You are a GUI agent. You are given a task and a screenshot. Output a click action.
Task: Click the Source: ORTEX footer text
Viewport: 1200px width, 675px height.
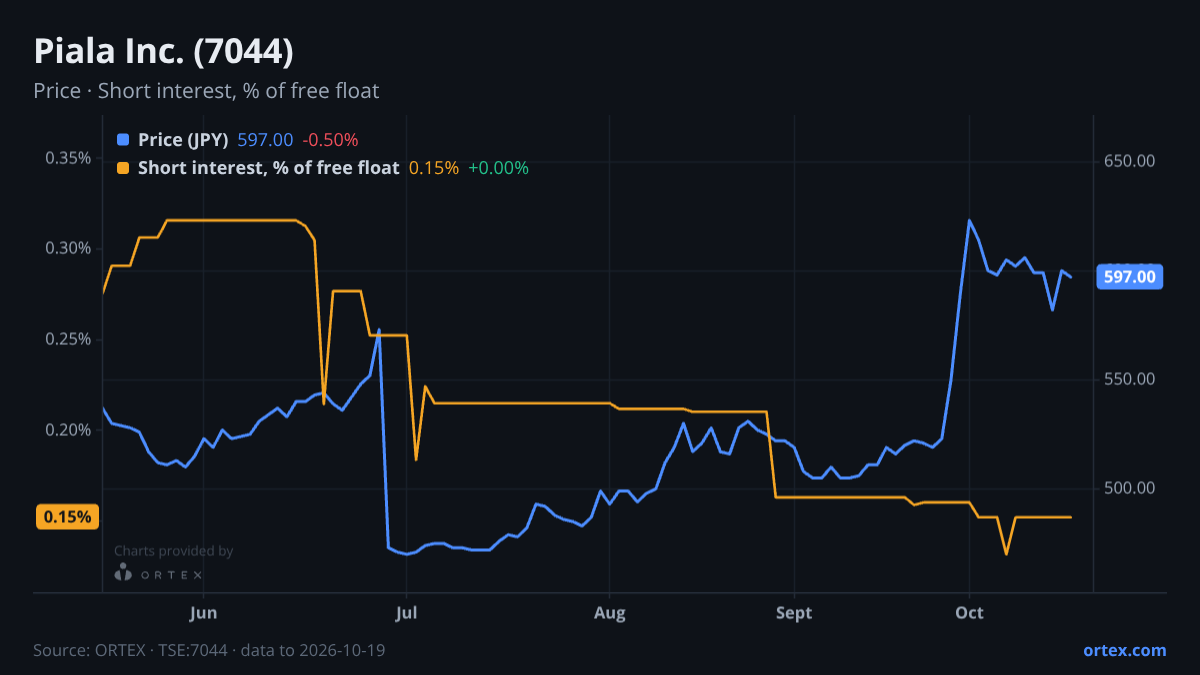pyautogui.click(x=209, y=650)
